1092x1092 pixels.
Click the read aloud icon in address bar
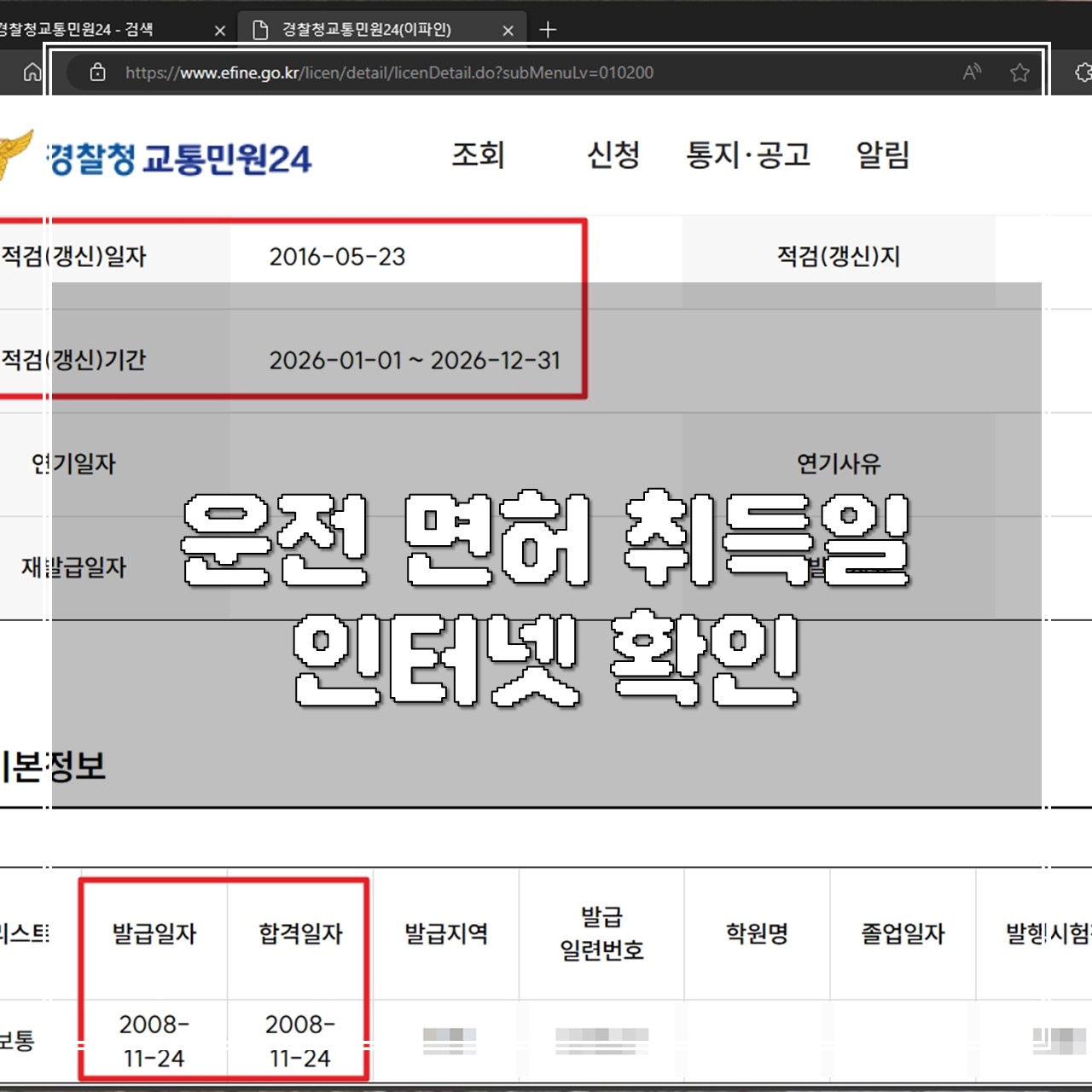point(972,73)
